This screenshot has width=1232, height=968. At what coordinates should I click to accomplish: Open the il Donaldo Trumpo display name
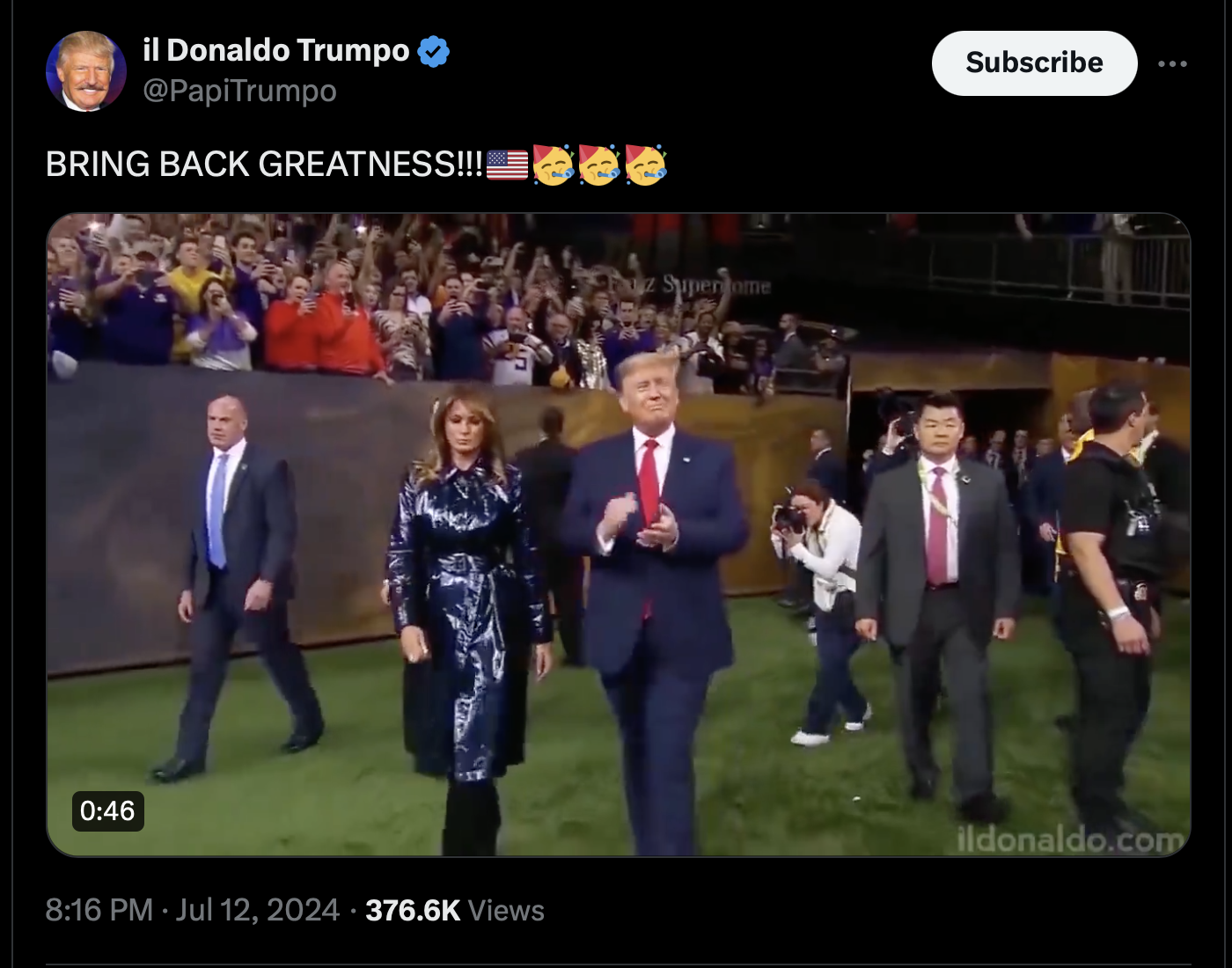click(x=275, y=51)
